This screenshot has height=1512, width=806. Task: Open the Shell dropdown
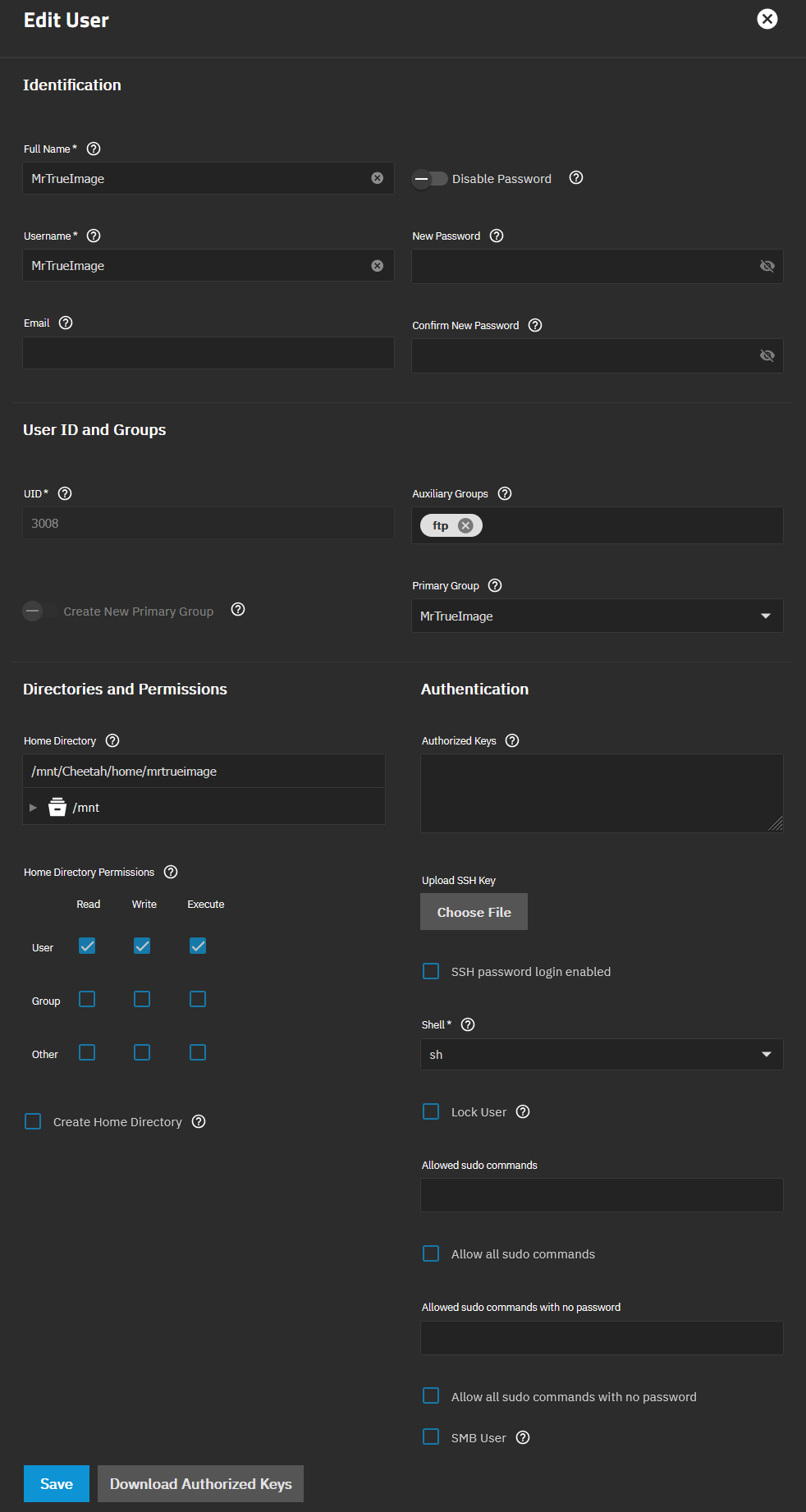tap(602, 1054)
